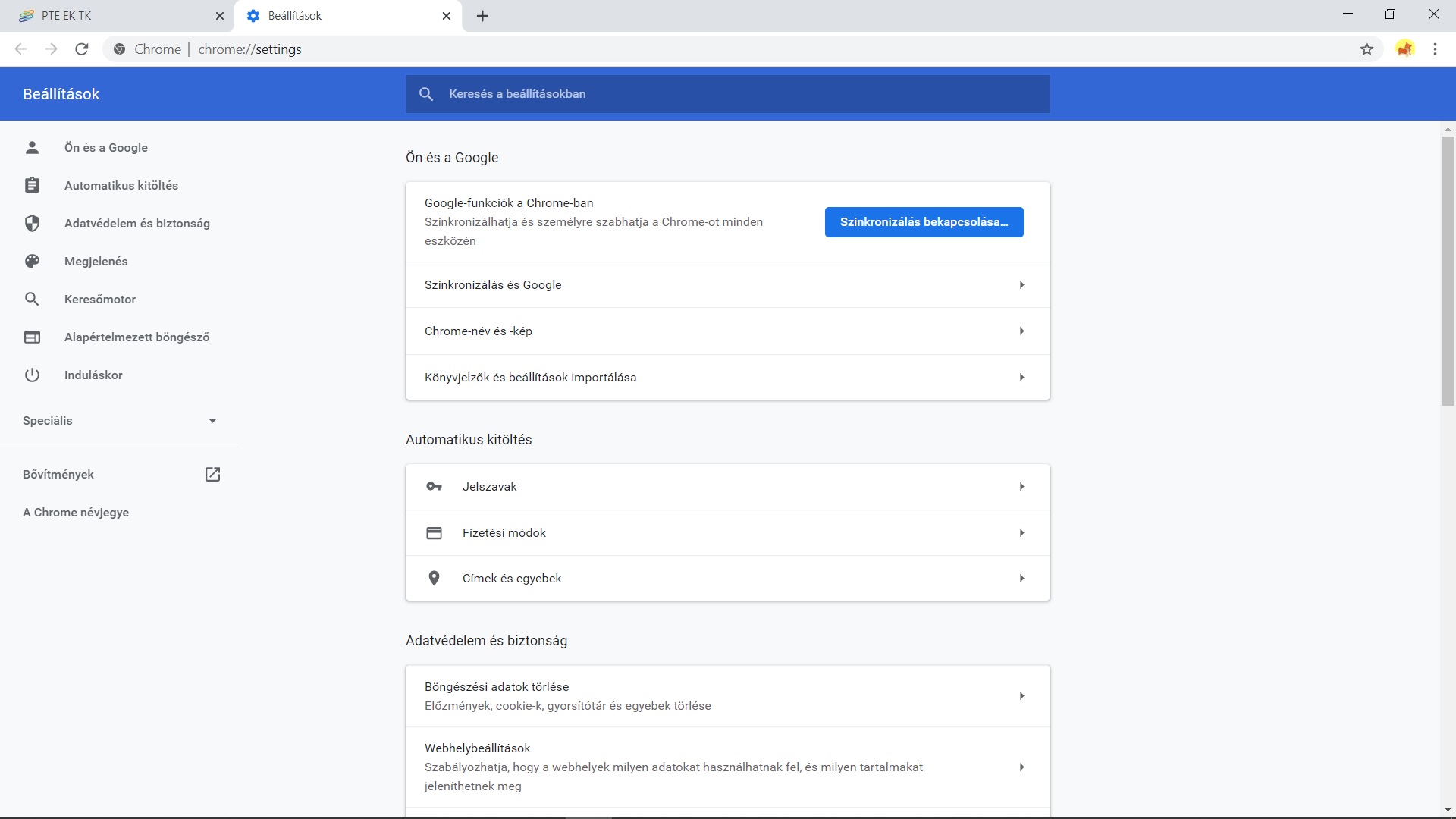Click the shield icon for Adatvédelem és biztonság
Screen dimensions: 1456x819
(32, 224)
